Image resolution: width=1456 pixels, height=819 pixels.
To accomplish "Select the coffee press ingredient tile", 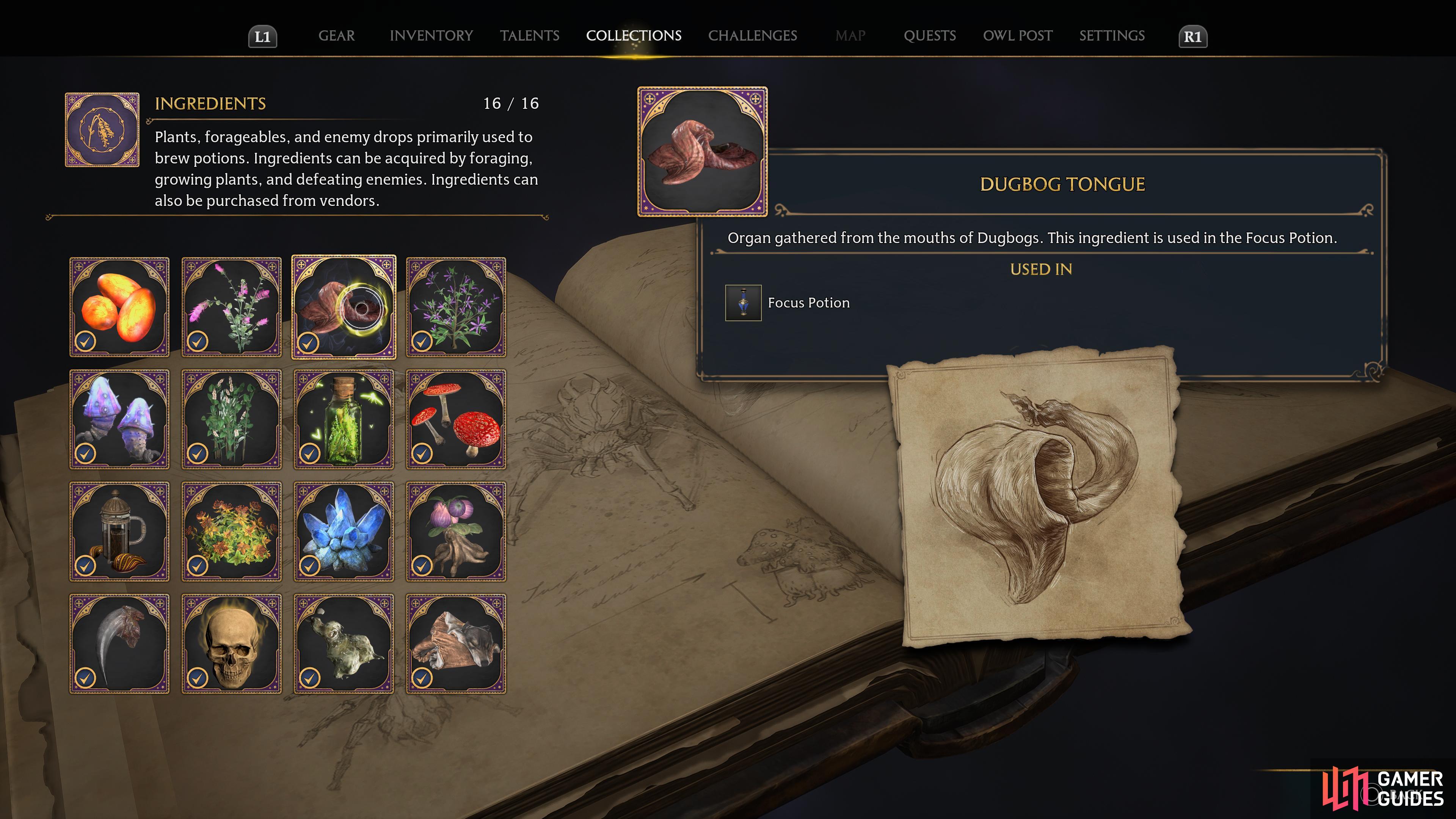I will click(119, 531).
